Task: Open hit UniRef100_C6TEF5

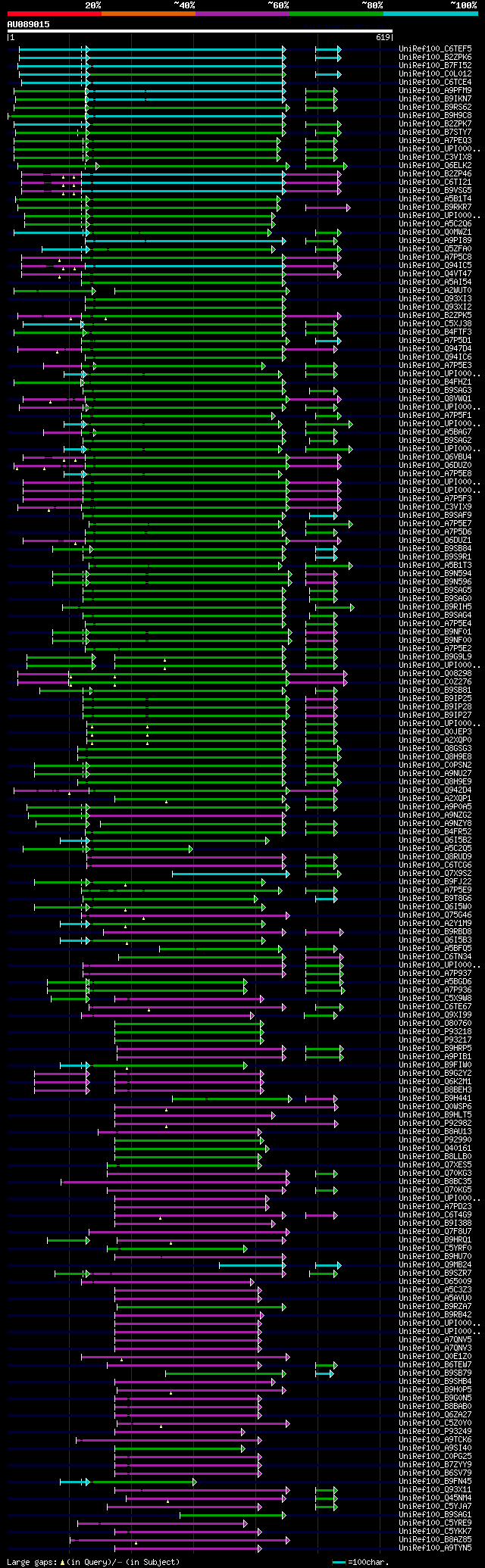Action: pos(435,48)
